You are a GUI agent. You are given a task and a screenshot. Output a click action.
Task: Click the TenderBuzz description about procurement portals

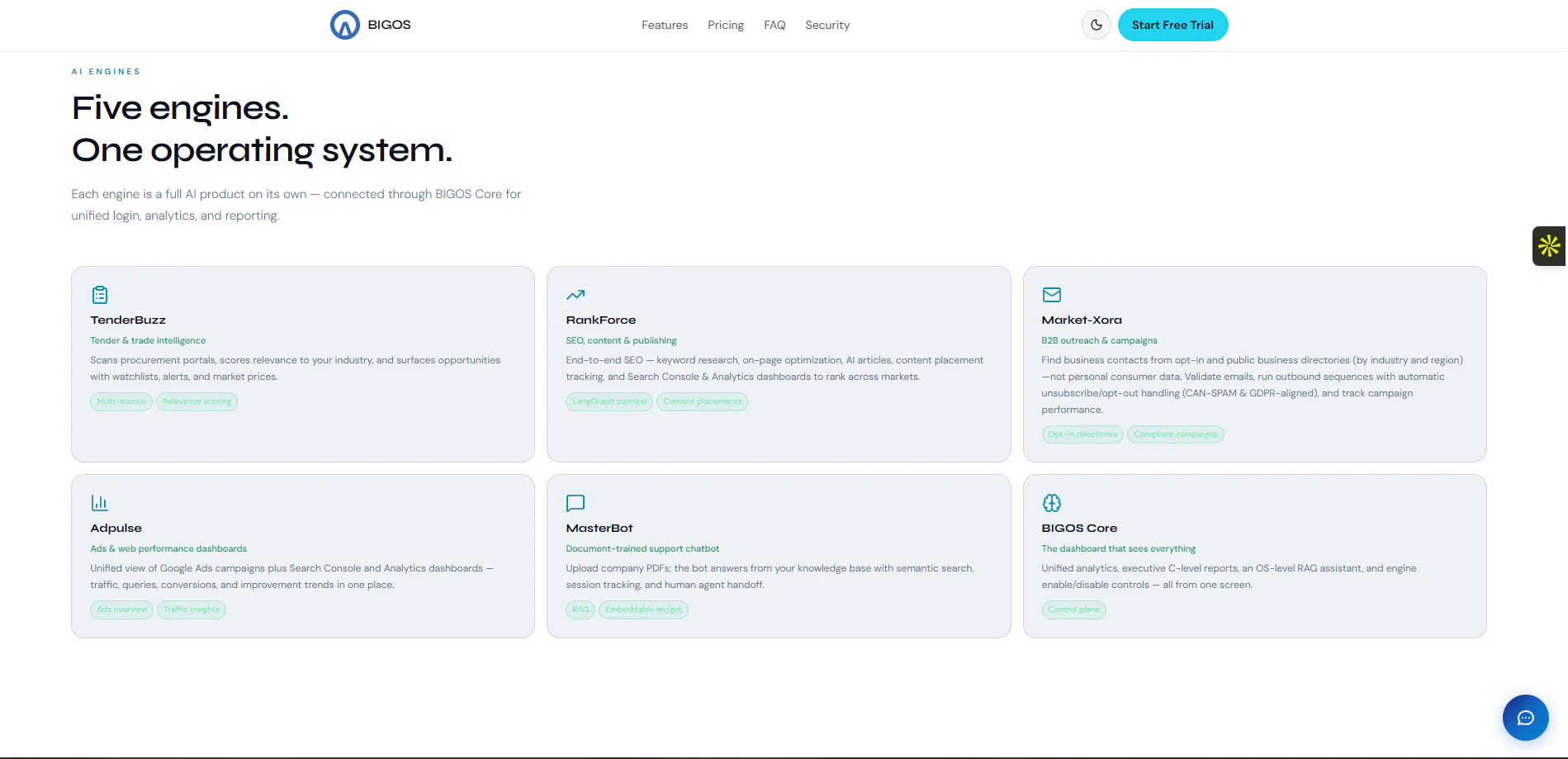295,368
